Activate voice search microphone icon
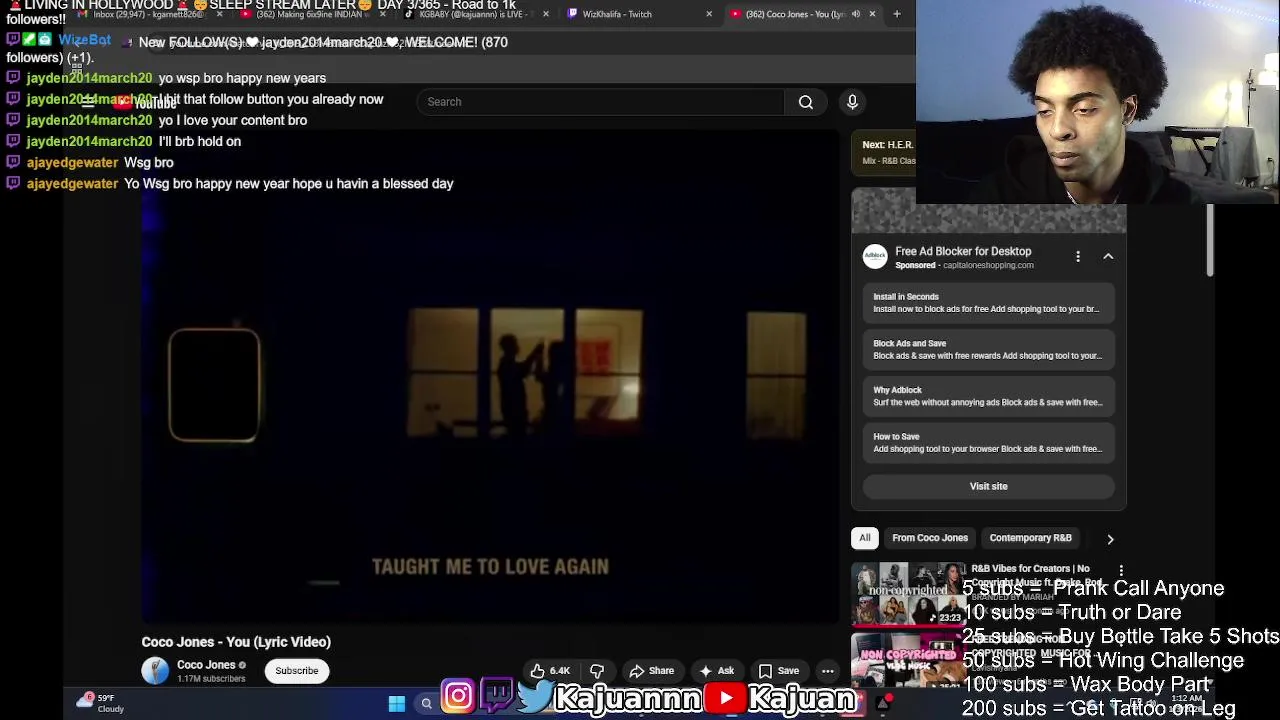The width and height of the screenshot is (1280, 720). 852,102
